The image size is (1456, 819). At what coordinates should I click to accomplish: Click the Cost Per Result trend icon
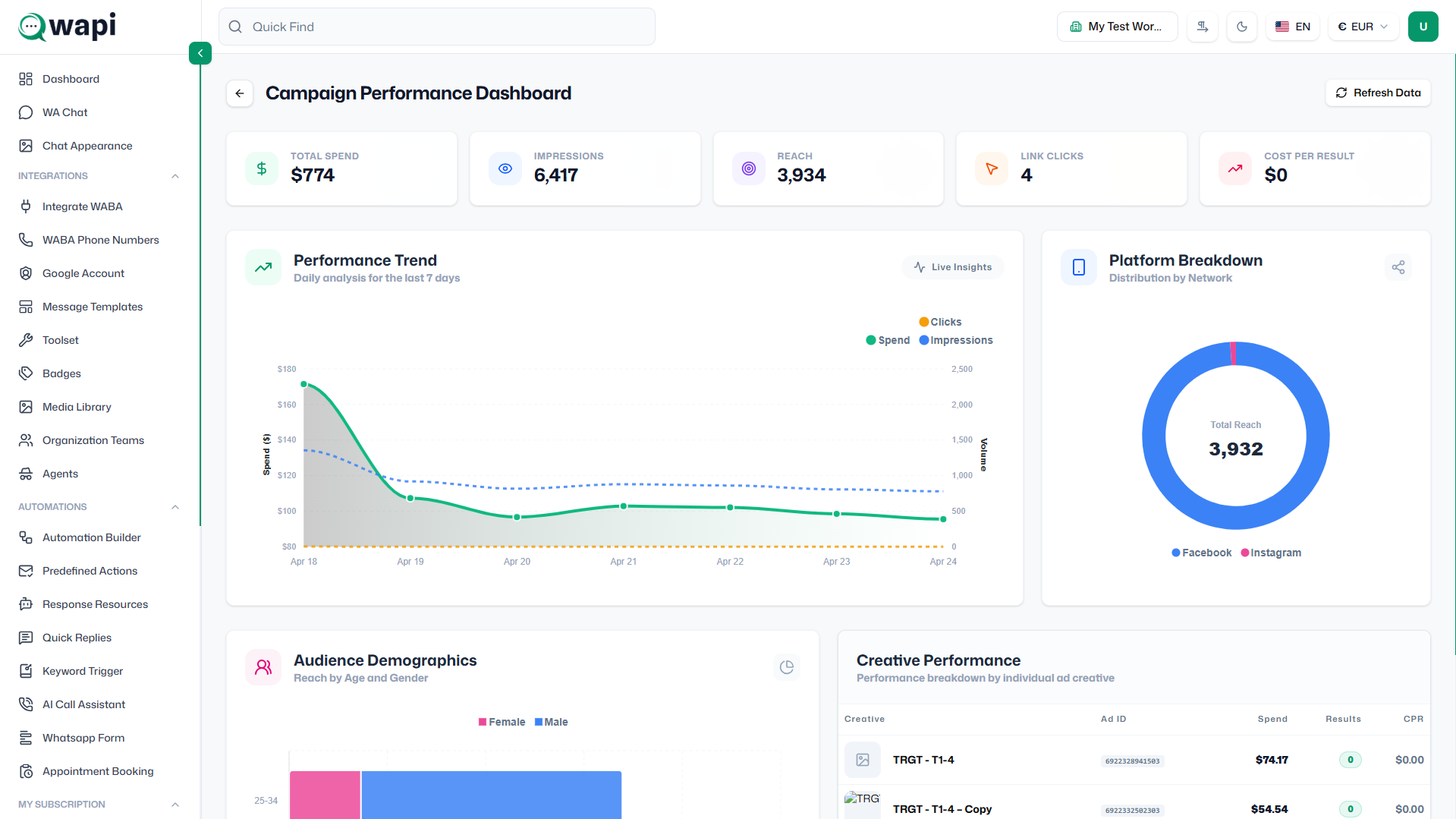pyautogui.click(x=1235, y=169)
